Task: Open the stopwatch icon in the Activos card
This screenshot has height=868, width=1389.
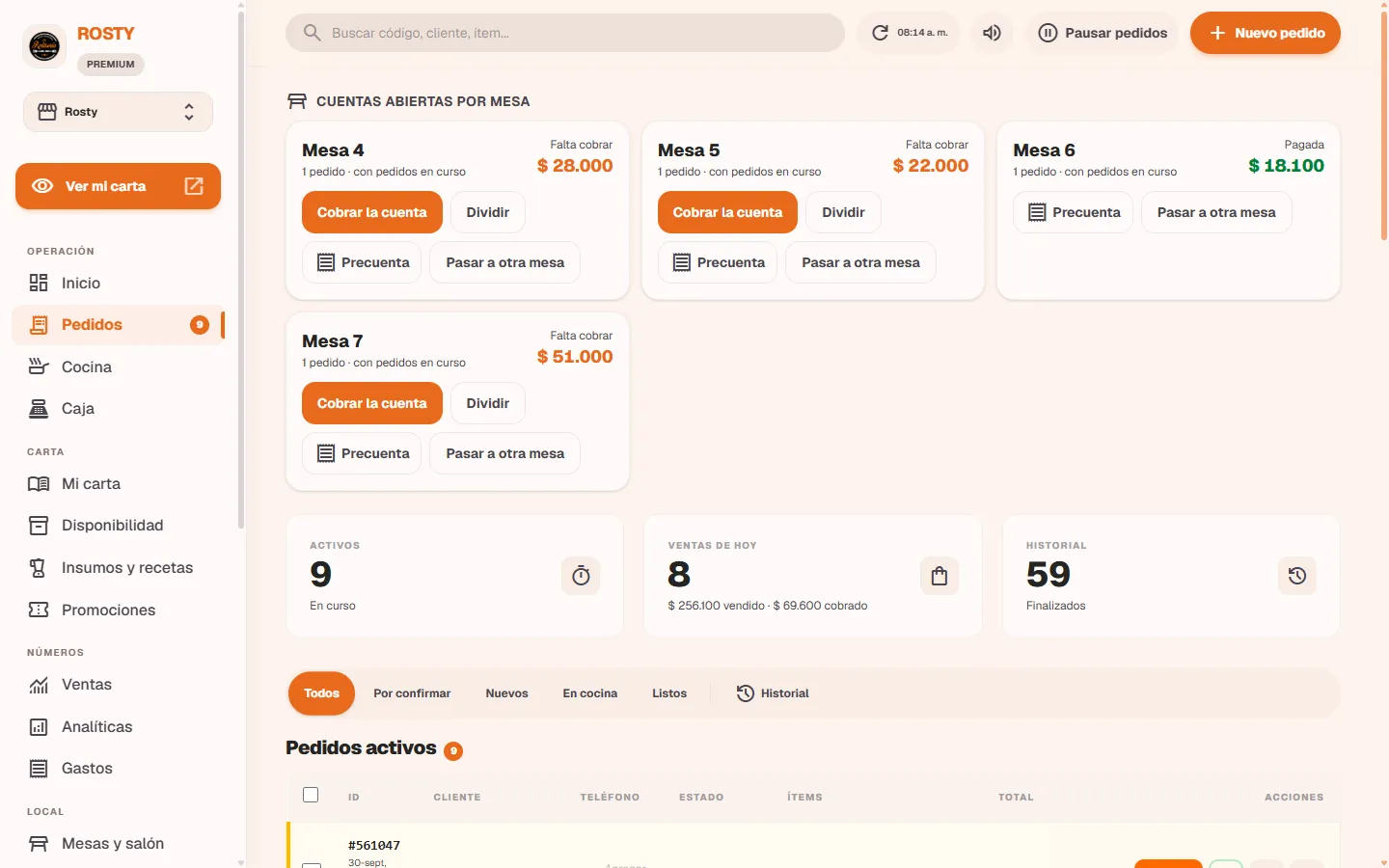Action: [581, 576]
